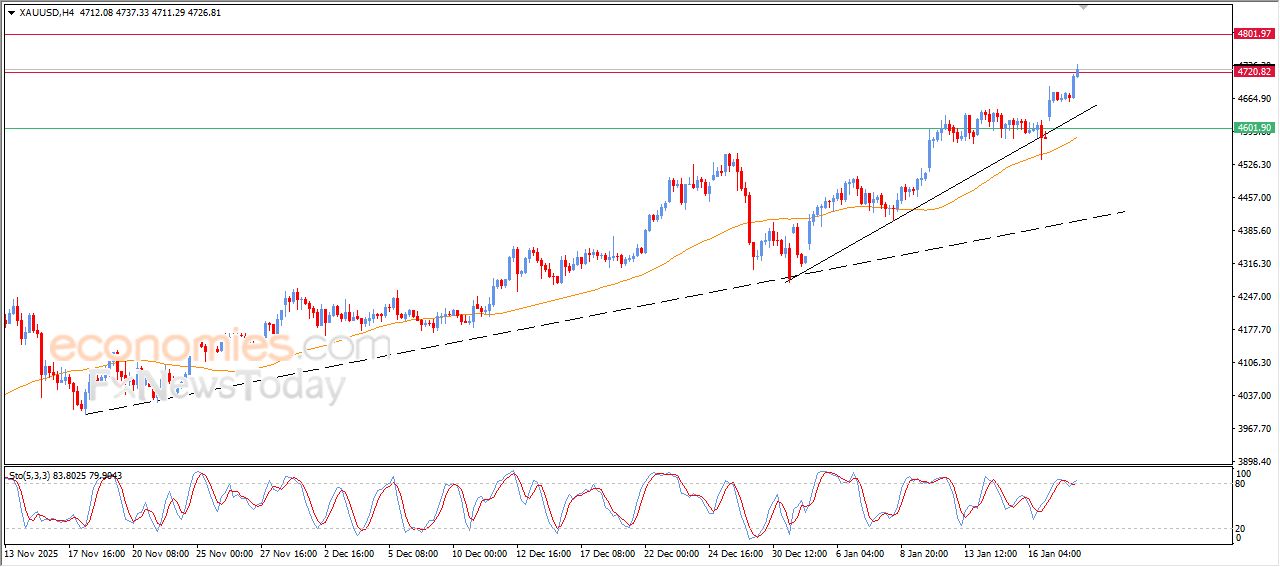
Task: Click the 22 Dec 00:00 time label
Action: pos(673,553)
